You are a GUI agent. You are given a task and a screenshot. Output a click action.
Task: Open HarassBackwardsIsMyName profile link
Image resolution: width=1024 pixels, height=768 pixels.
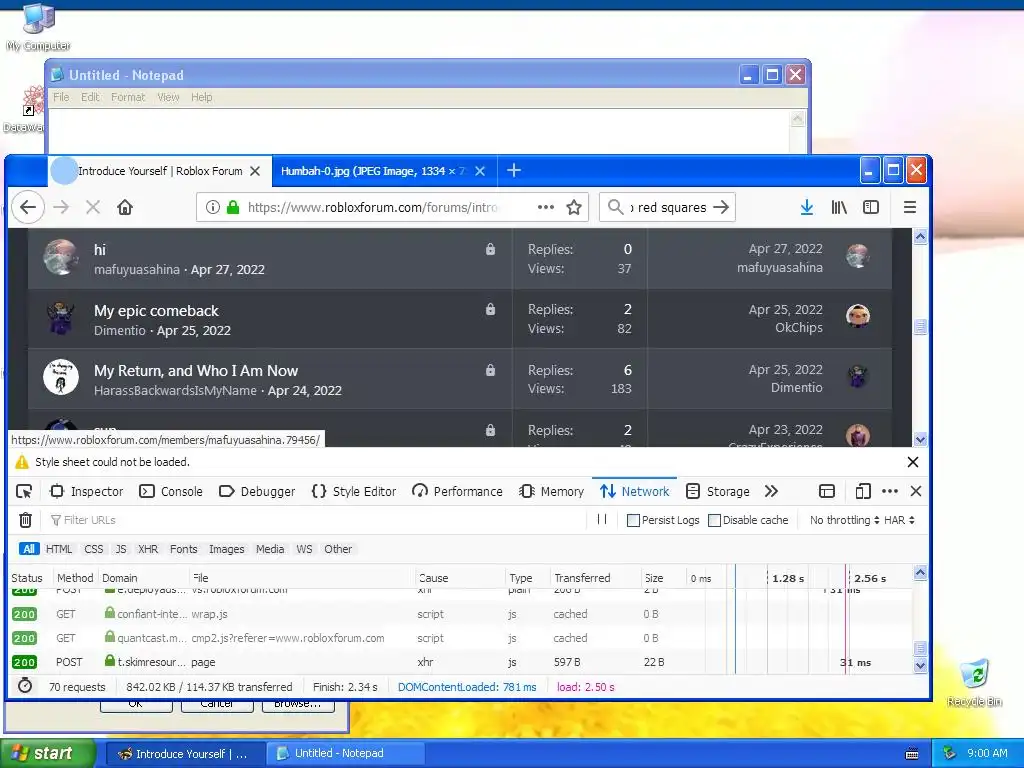(x=175, y=391)
